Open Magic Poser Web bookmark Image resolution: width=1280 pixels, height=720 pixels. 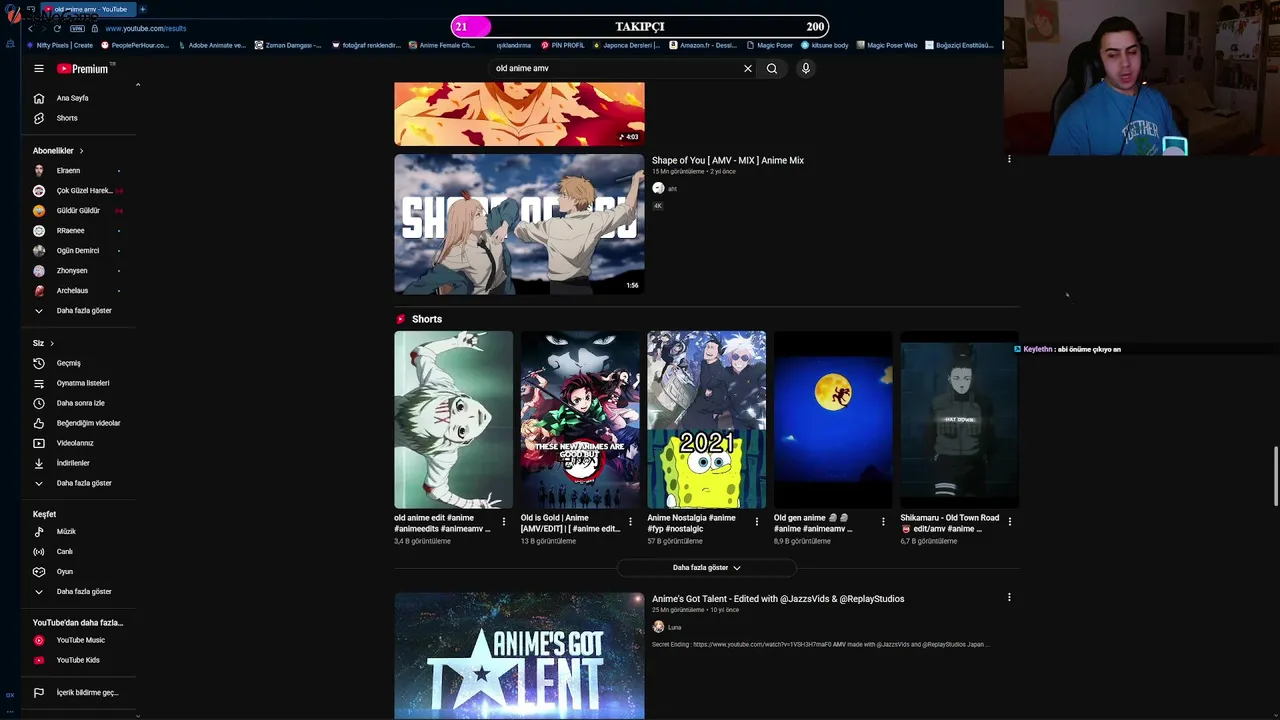tap(887, 45)
